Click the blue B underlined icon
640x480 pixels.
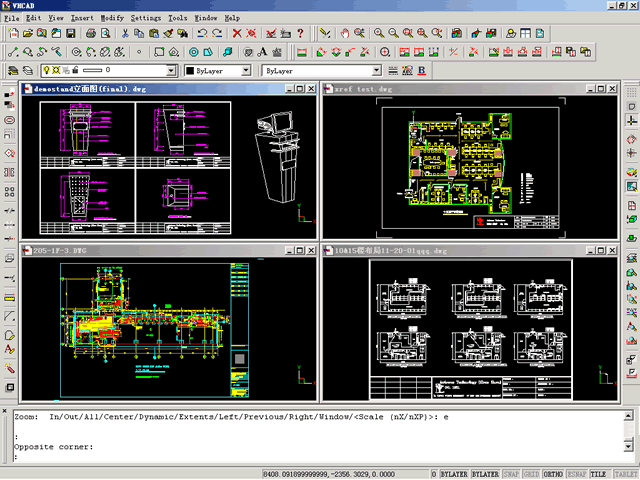pyautogui.click(x=422, y=71)
